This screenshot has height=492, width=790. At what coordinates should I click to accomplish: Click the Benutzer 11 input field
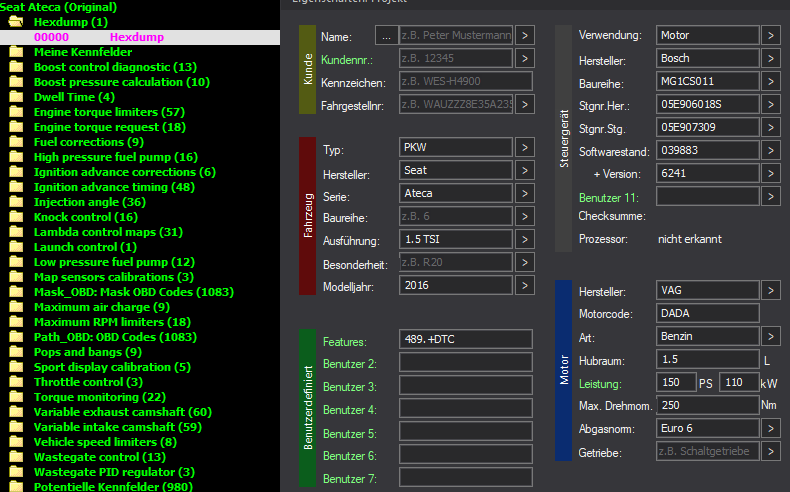708,196
